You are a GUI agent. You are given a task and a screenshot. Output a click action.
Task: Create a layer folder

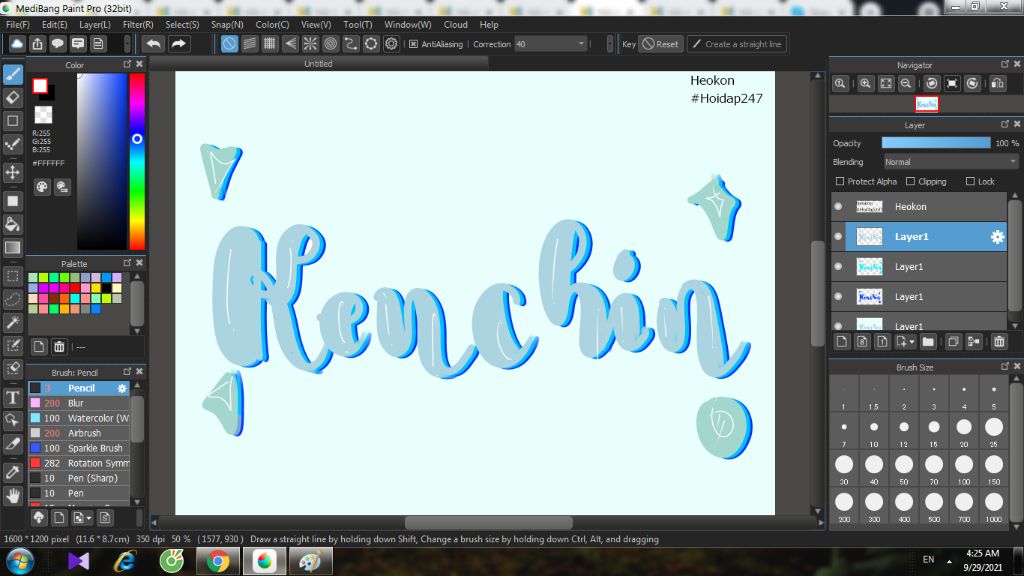click(x=928, y=342)
